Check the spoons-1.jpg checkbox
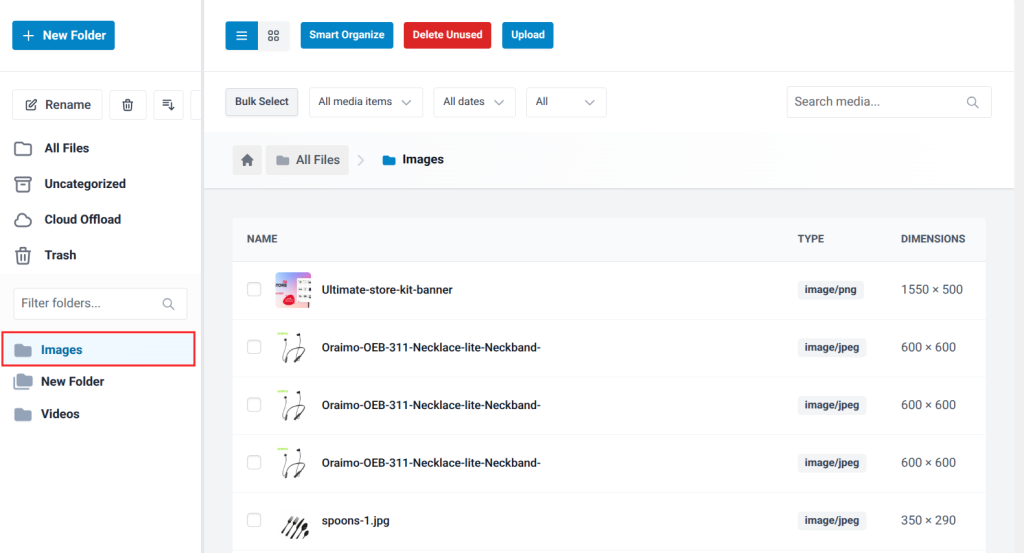The width and height of the screenshot is (1024, 553). click(254, 520)
